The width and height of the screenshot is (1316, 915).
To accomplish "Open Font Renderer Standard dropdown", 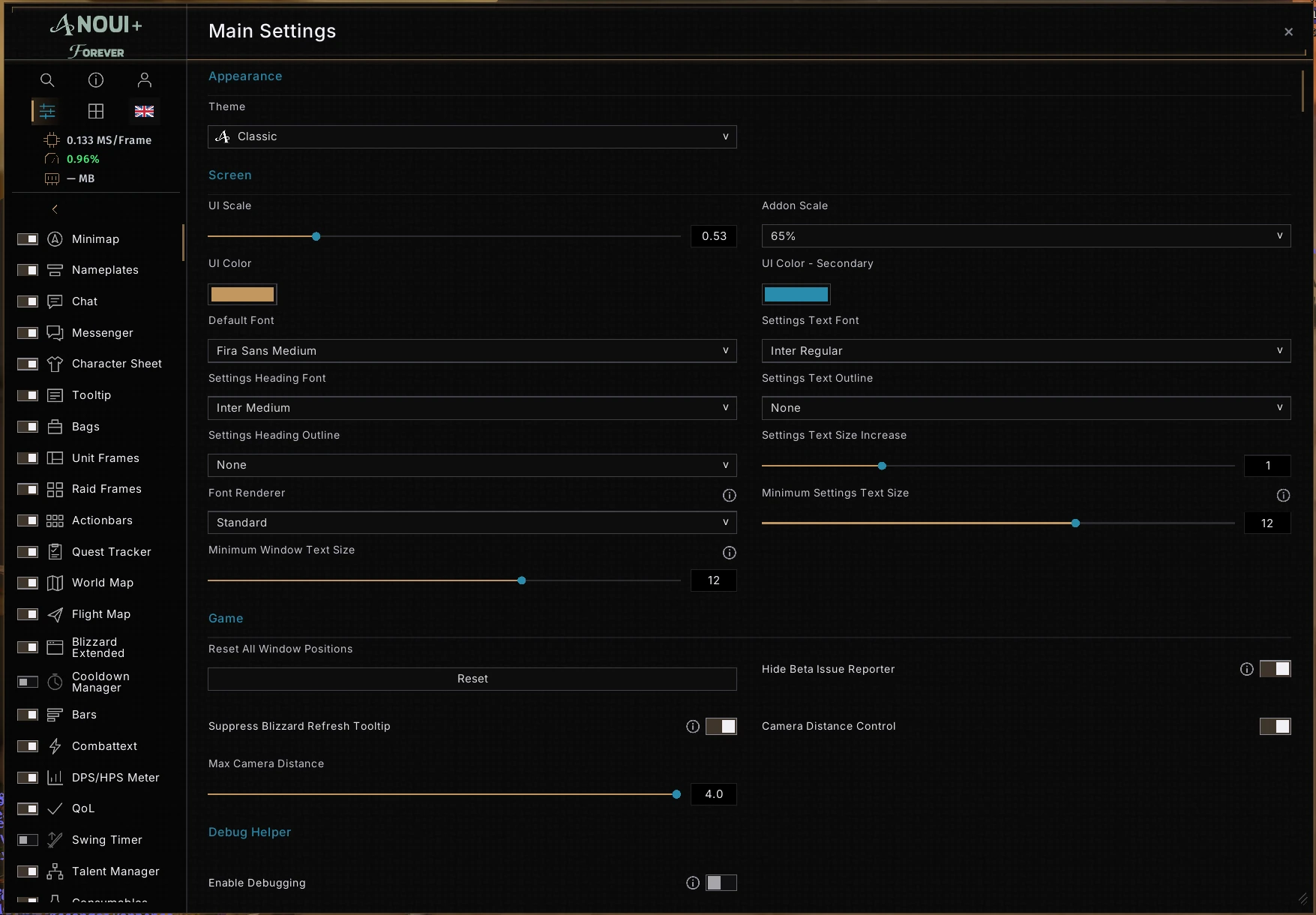I will 472,522.
